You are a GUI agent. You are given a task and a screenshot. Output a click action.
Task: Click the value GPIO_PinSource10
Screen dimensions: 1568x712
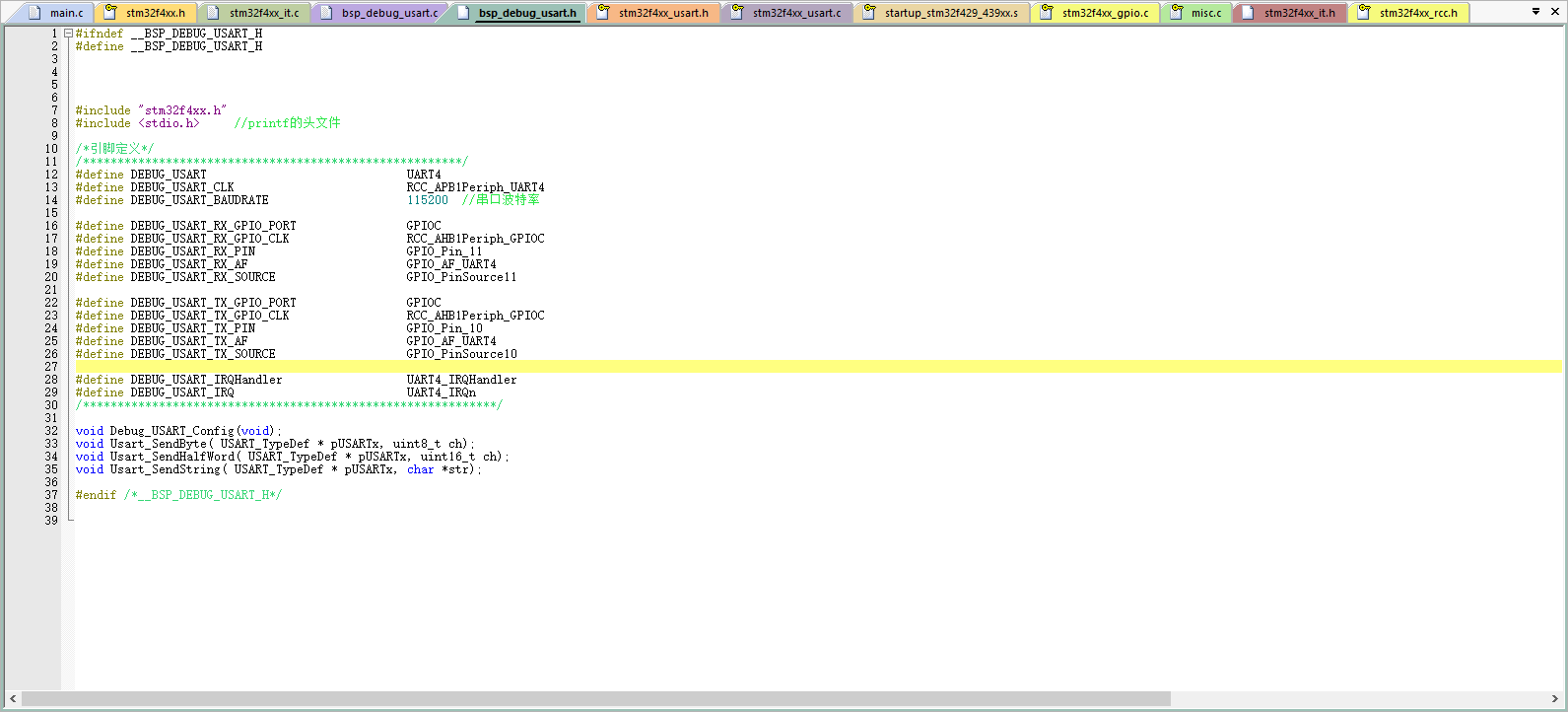pos(461,354)
